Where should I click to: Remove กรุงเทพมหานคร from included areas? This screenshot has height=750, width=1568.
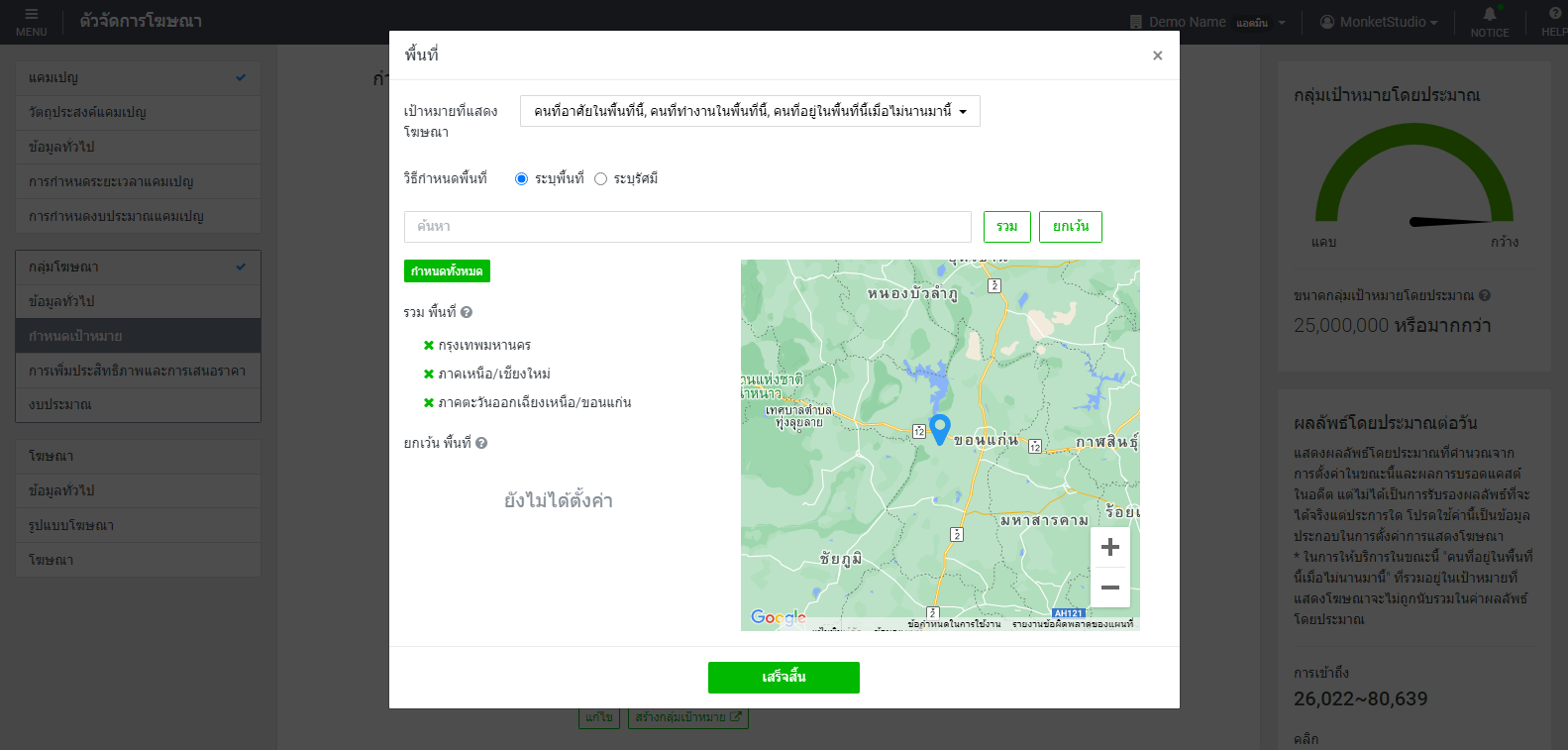click(429, 346)
